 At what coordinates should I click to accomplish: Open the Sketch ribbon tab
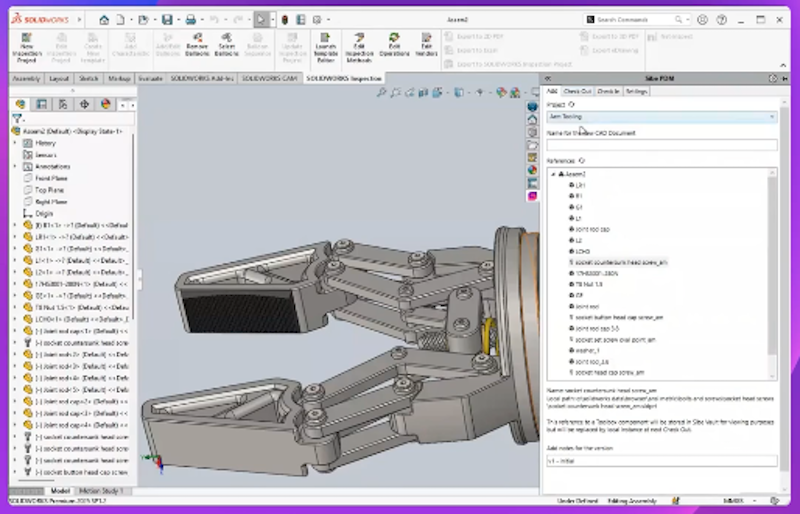[88, 77]
